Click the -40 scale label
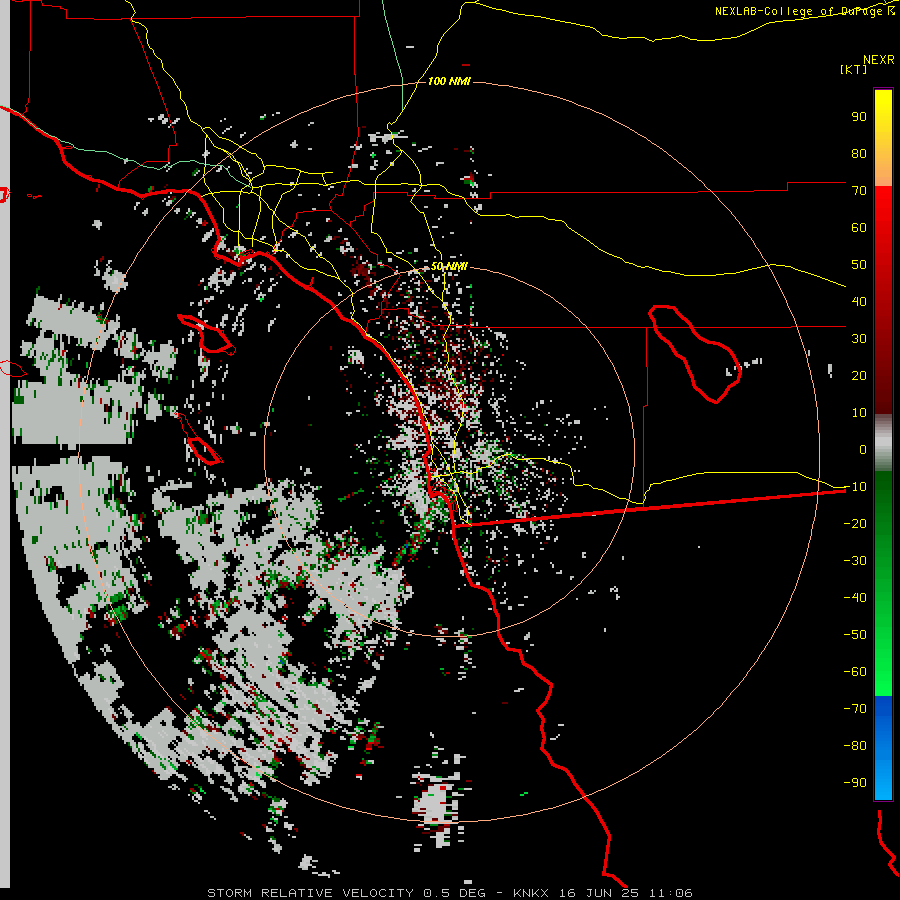The image size is (900, 900). (855, 598)
